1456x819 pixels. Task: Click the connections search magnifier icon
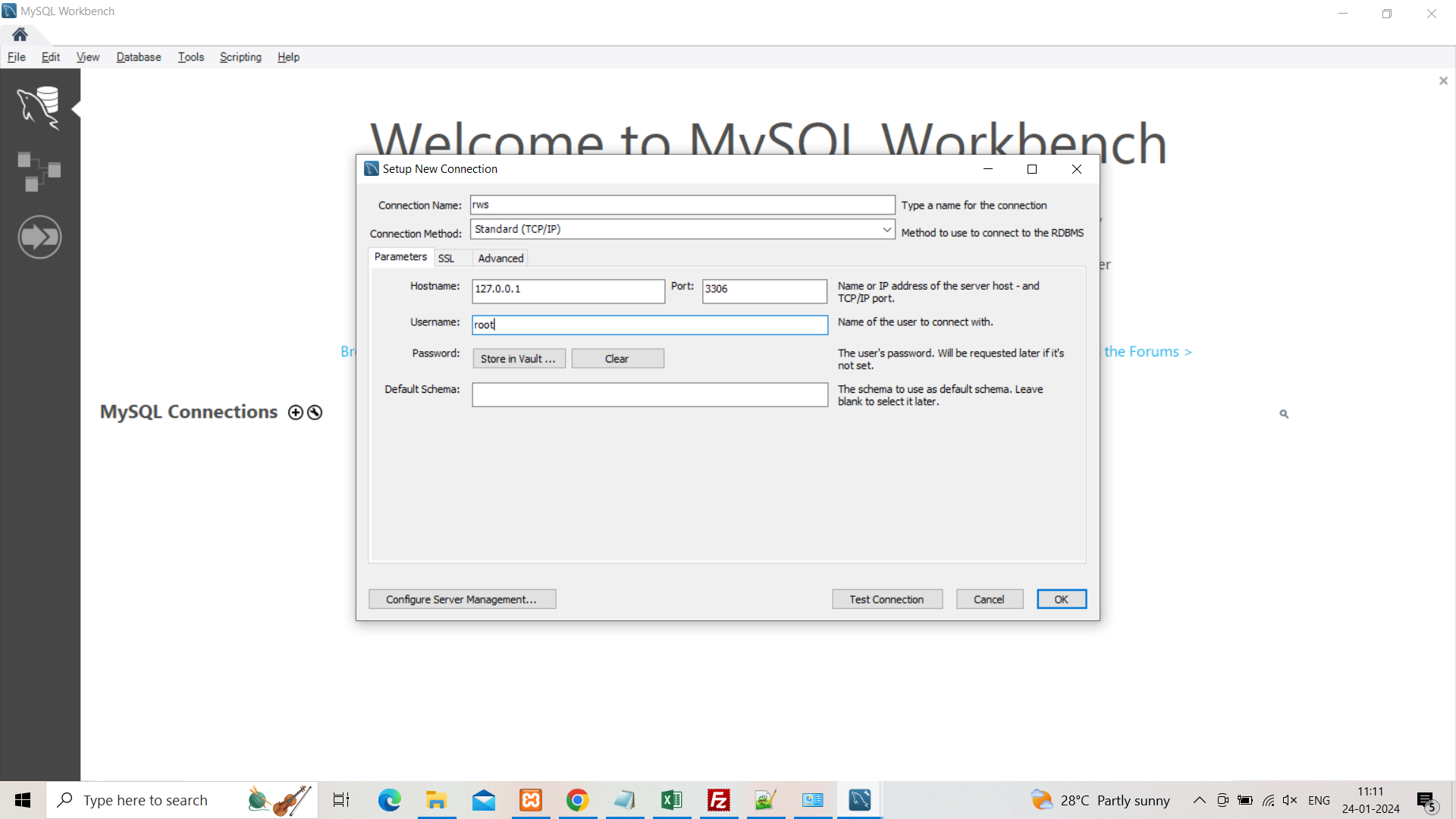click(1284, 414)
